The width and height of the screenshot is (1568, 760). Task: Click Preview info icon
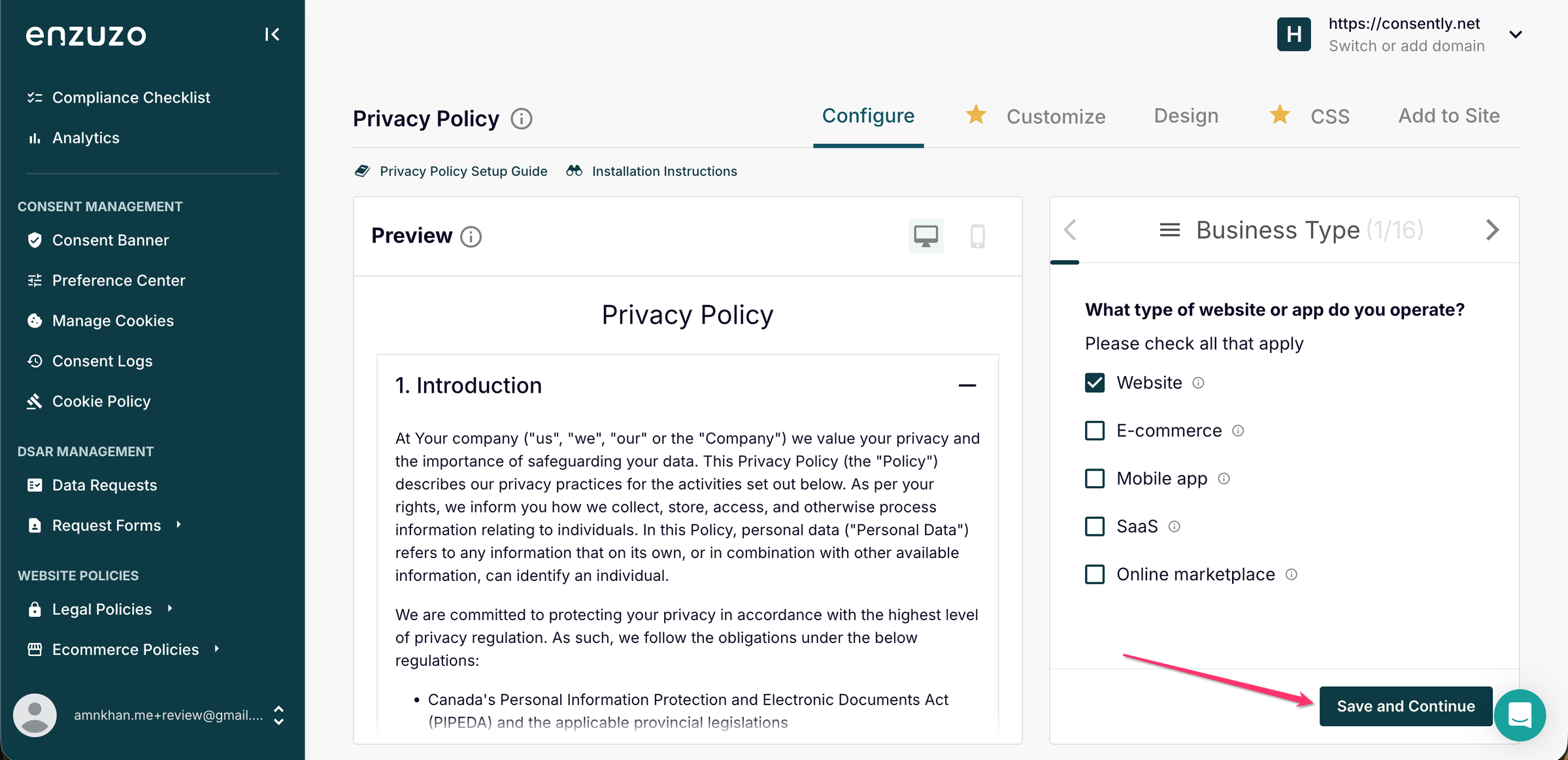click(x=471, y=237)
